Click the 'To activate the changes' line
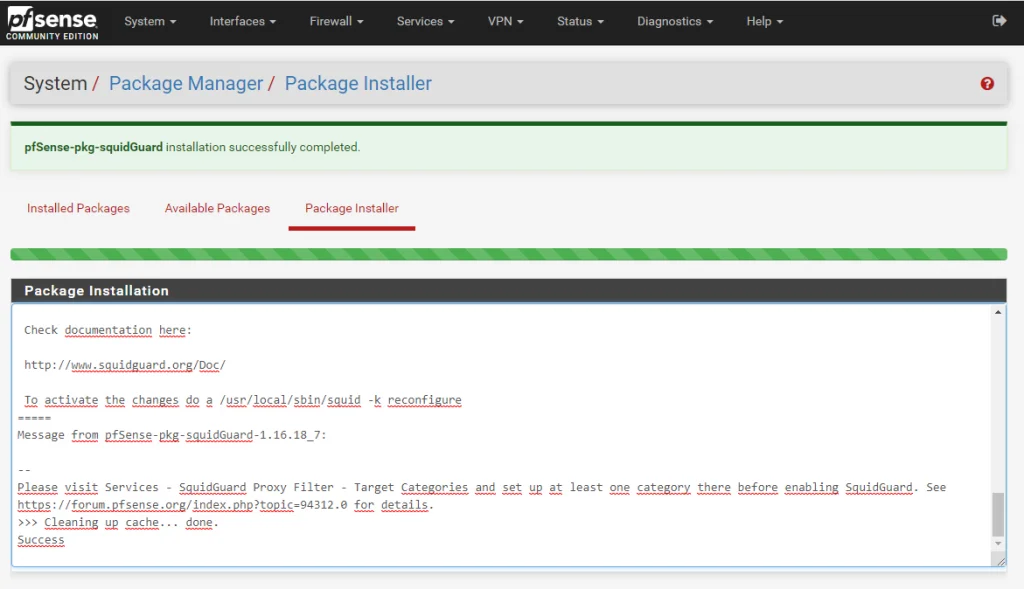Screen dimensions: 1024x589 point(242,400)
